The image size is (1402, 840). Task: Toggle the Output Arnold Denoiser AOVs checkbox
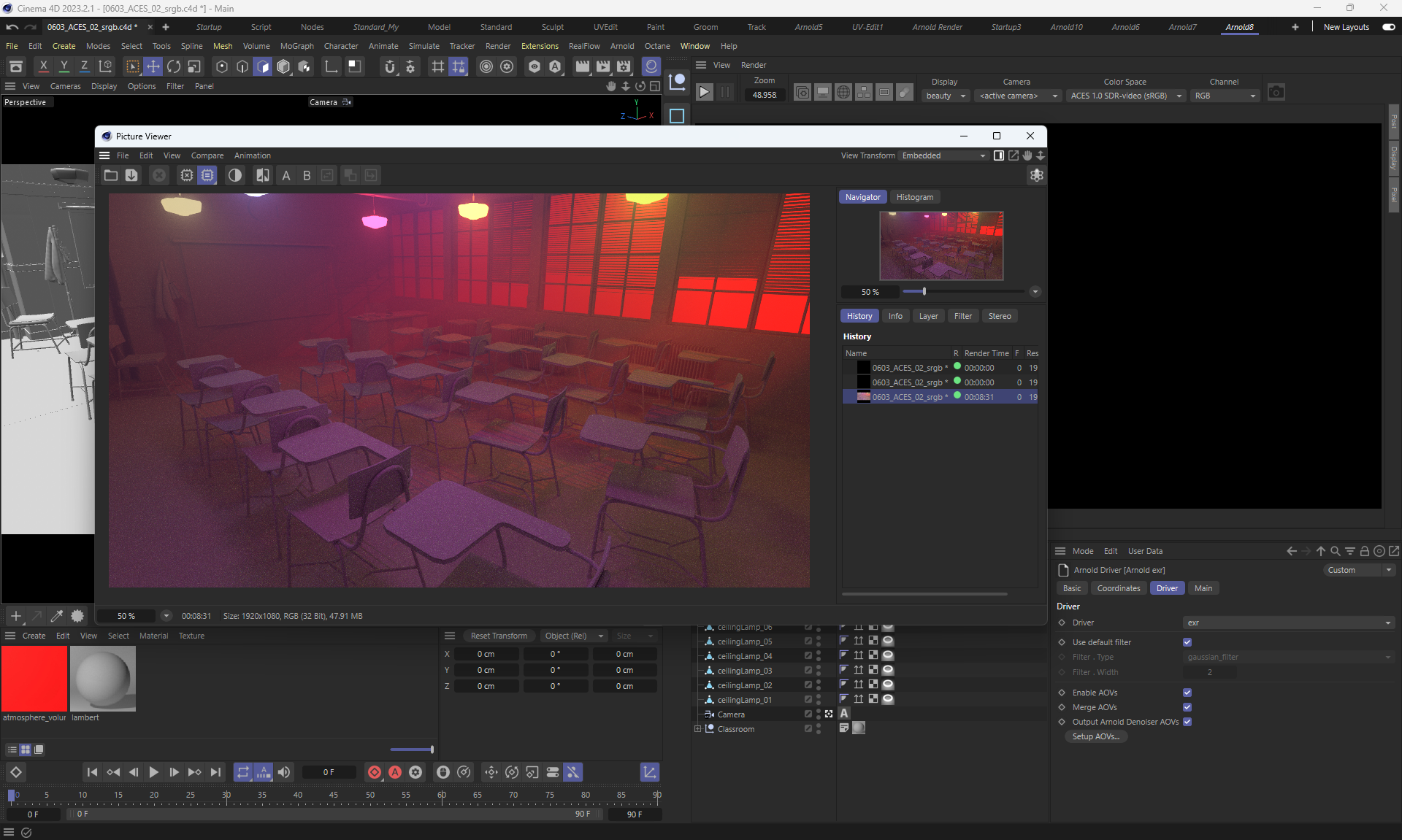[1187, 722]
